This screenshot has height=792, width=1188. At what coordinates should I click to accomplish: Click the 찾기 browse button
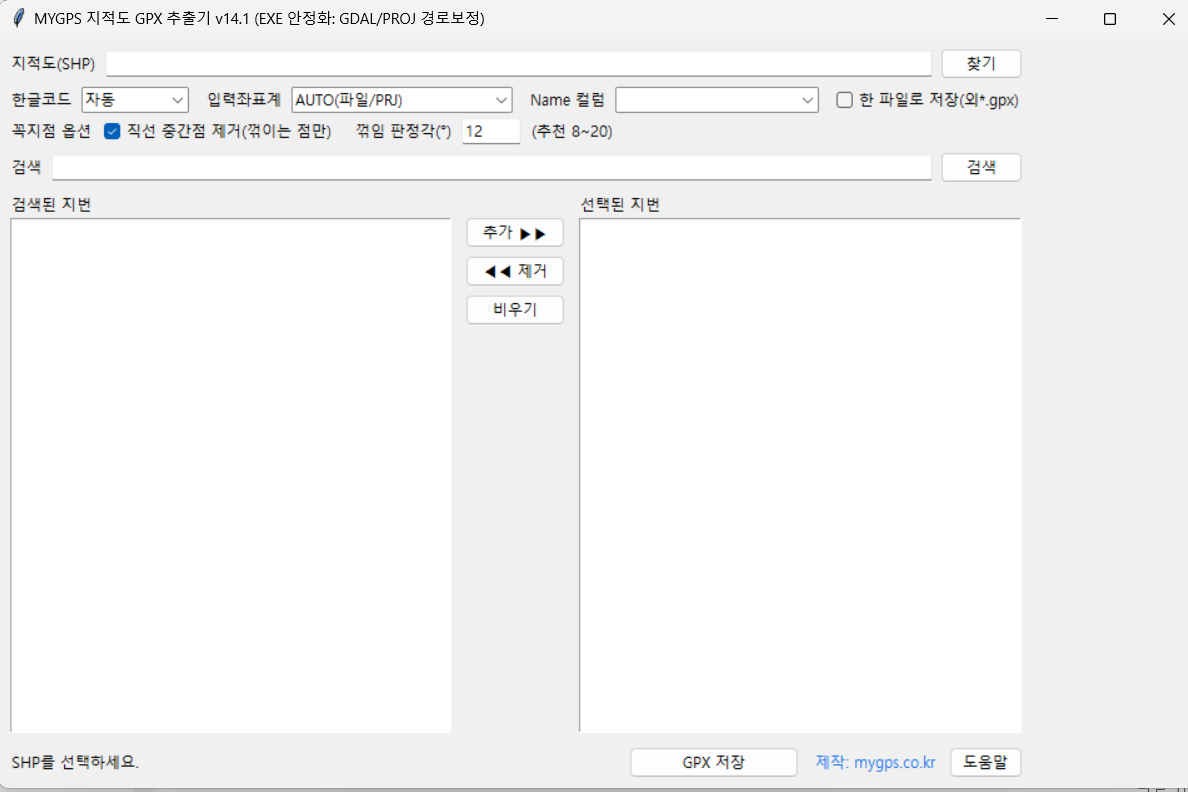(x=980, y=64)
